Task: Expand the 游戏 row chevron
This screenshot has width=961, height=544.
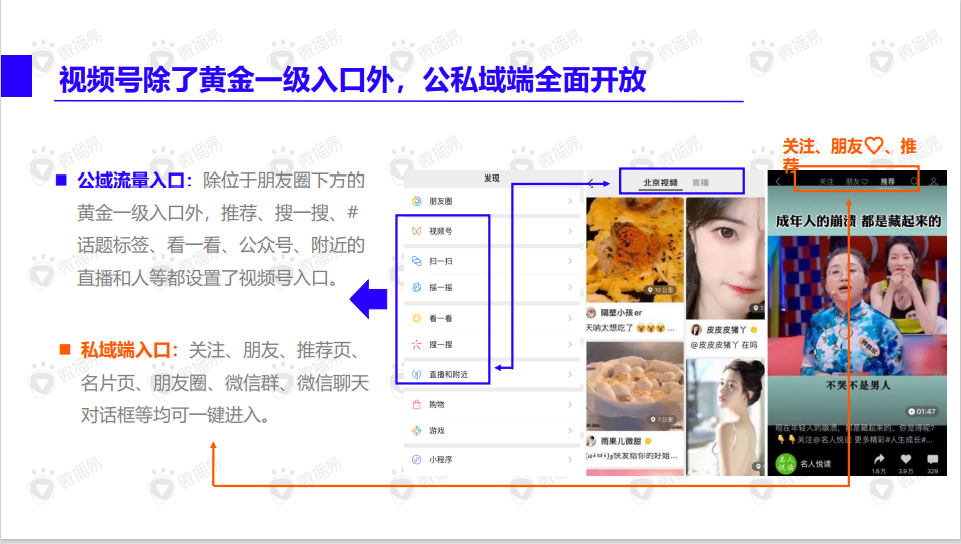Action: click(x=570, y=431)
